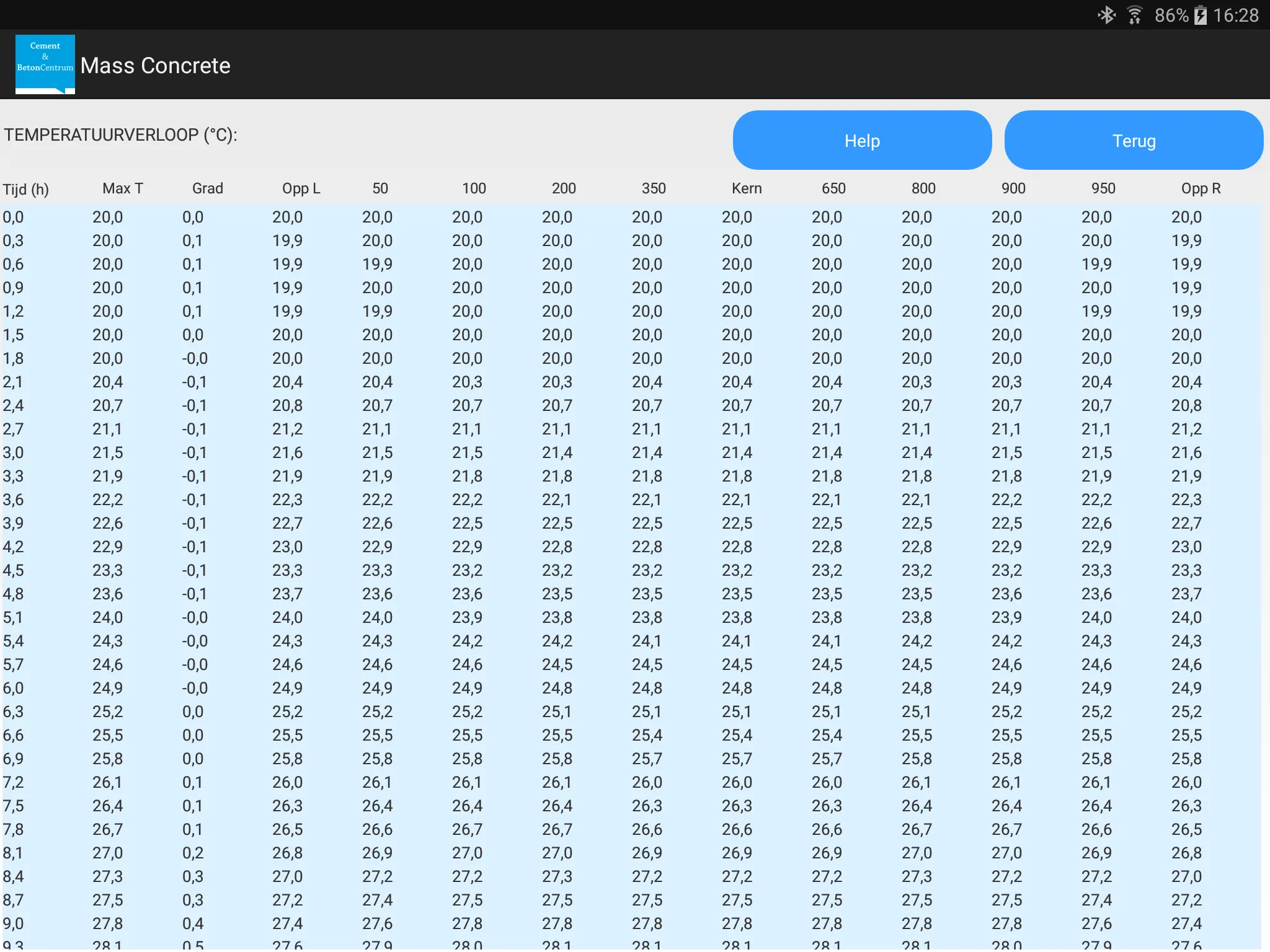Viewport: 1270px width, 952px height.
Task: Click the Kern column header
Action: 747,188
